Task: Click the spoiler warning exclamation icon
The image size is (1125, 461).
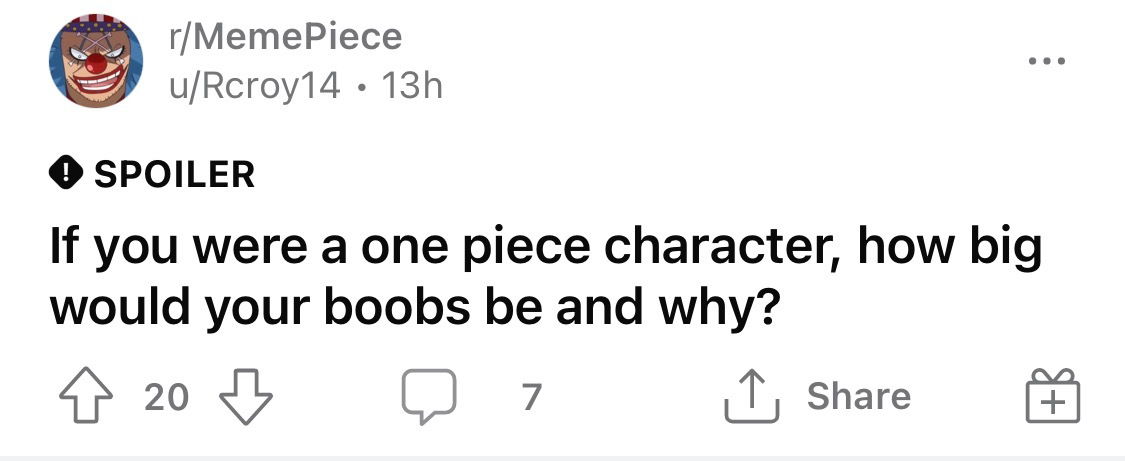Action: (x=64, y=175)
